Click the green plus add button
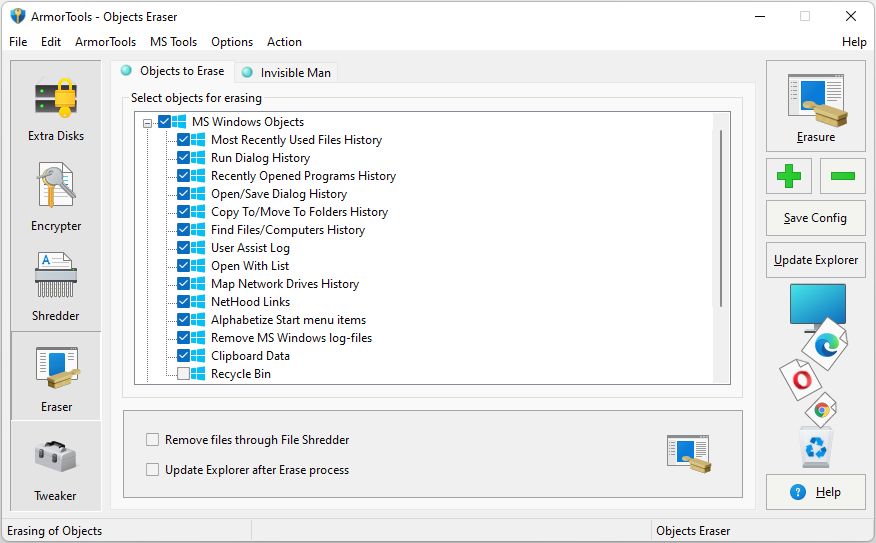The height and width of the screenshot is (543, 876). 789,176
